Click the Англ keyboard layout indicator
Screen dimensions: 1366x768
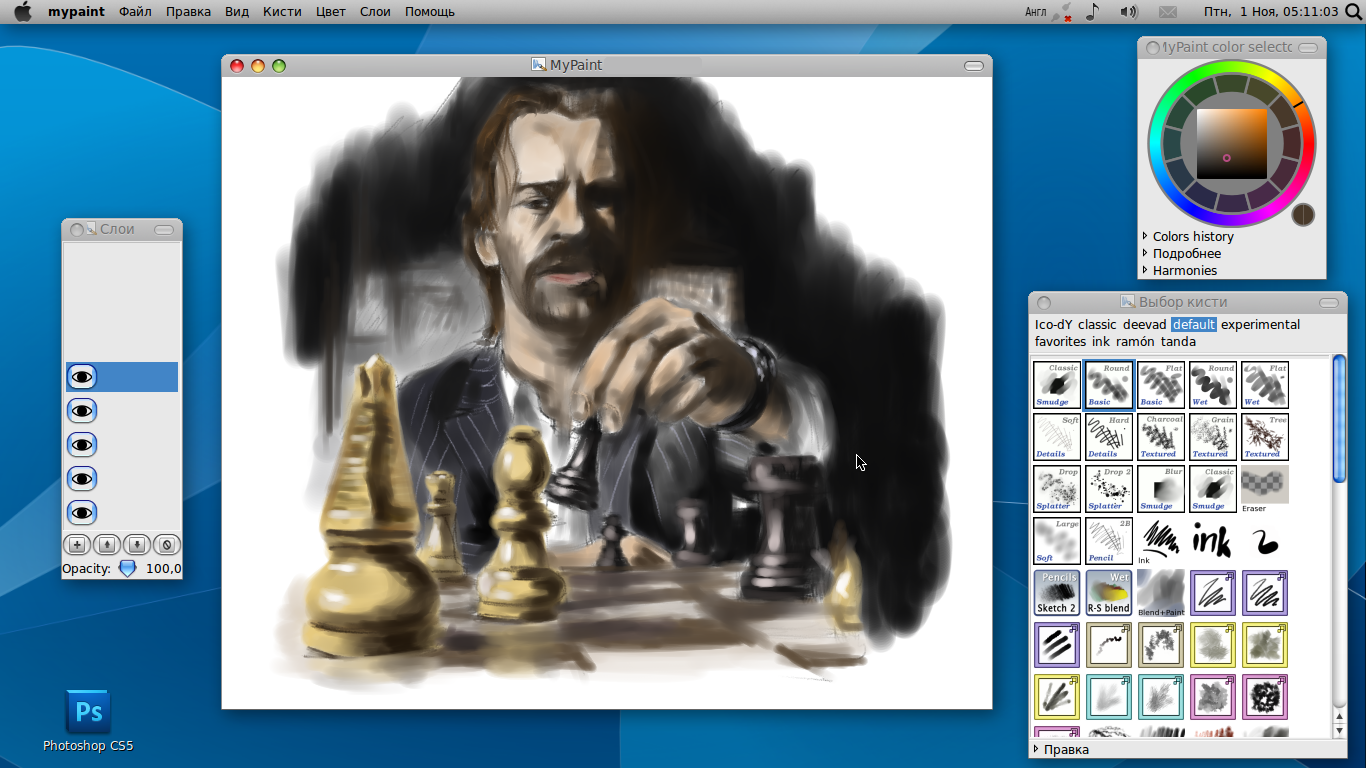click(1036, 12)
